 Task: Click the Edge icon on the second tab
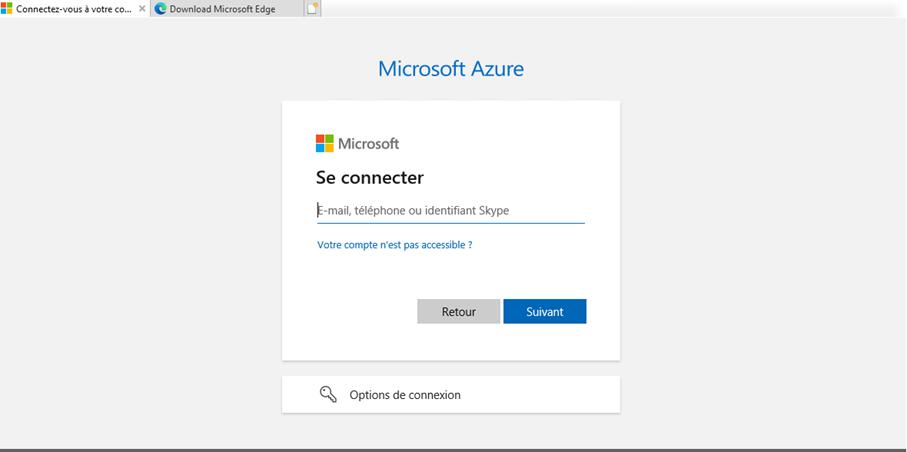(x=160, y=9)
